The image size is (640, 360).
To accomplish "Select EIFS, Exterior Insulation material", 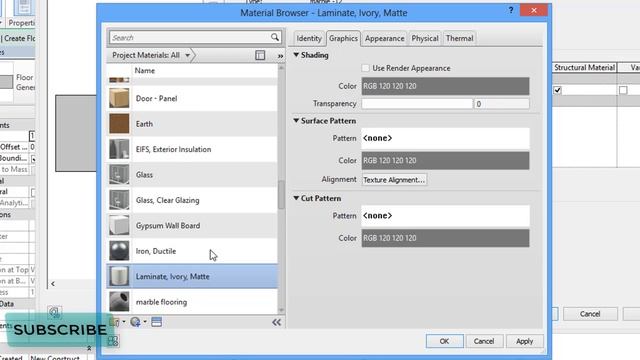I will (x=173, y=149).
